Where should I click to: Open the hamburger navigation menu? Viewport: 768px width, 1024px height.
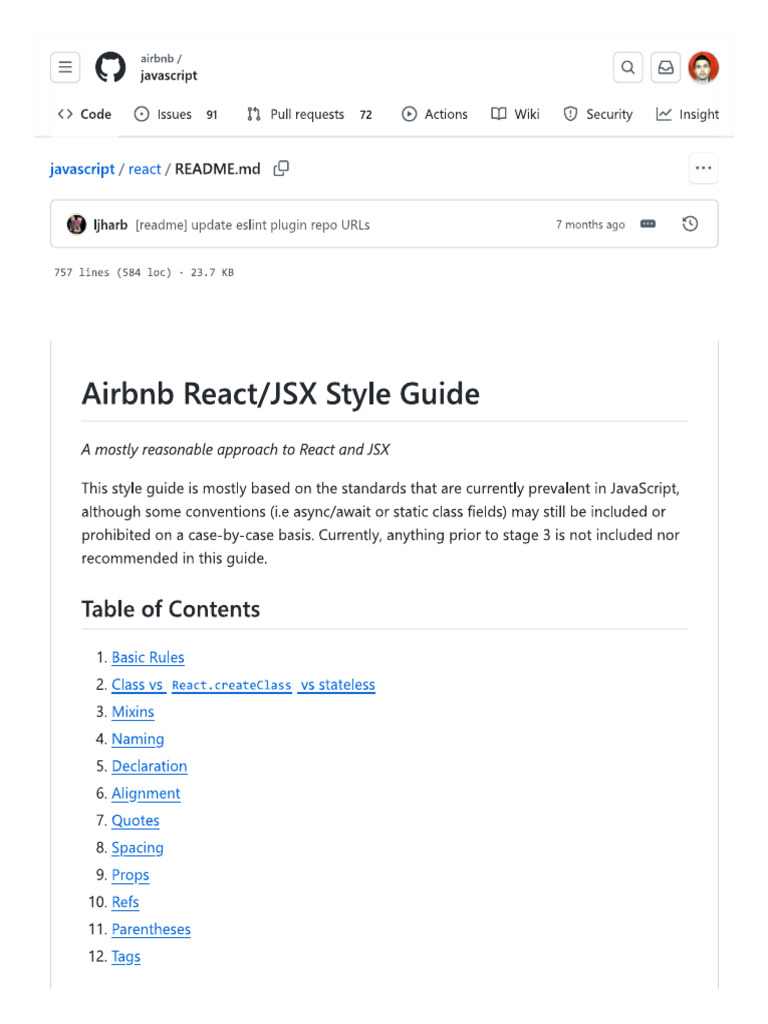click(x=65, y=68)
